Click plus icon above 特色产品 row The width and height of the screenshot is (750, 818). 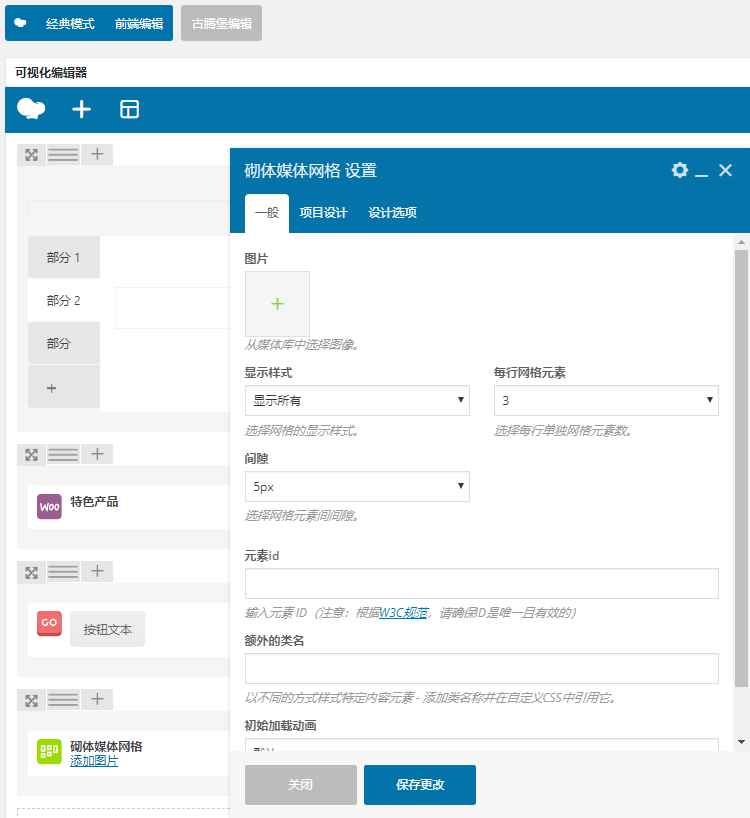pos(97,454)
